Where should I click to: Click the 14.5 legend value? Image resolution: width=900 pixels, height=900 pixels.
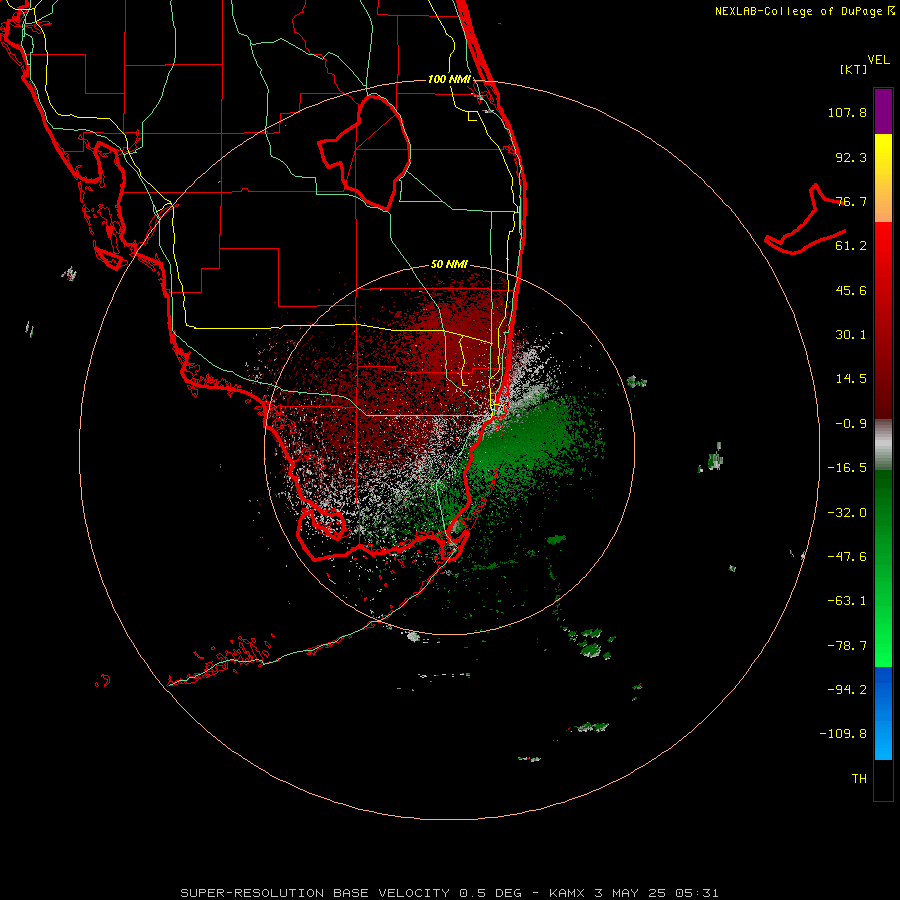tap(851, 379)
